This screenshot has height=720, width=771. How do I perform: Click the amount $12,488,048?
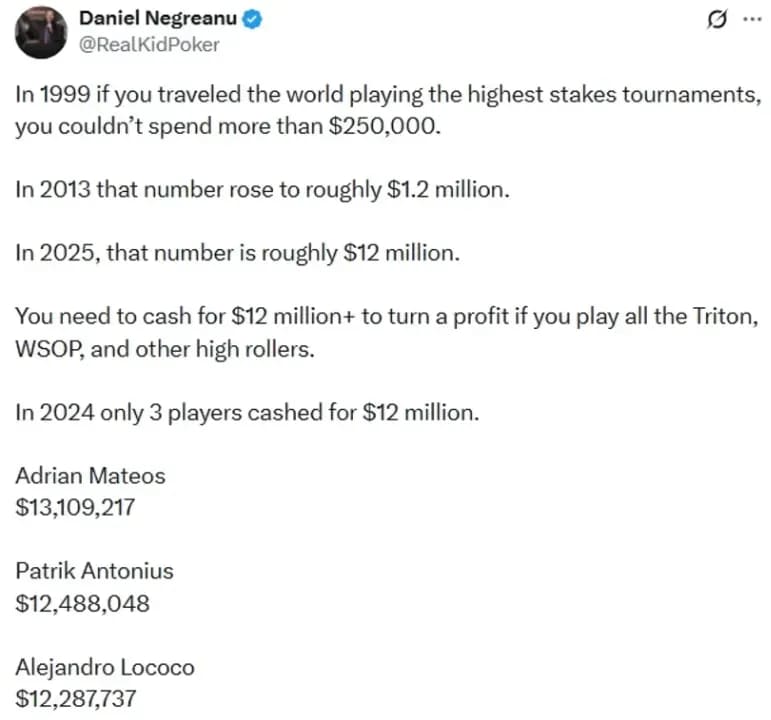[x=83, y=603]
